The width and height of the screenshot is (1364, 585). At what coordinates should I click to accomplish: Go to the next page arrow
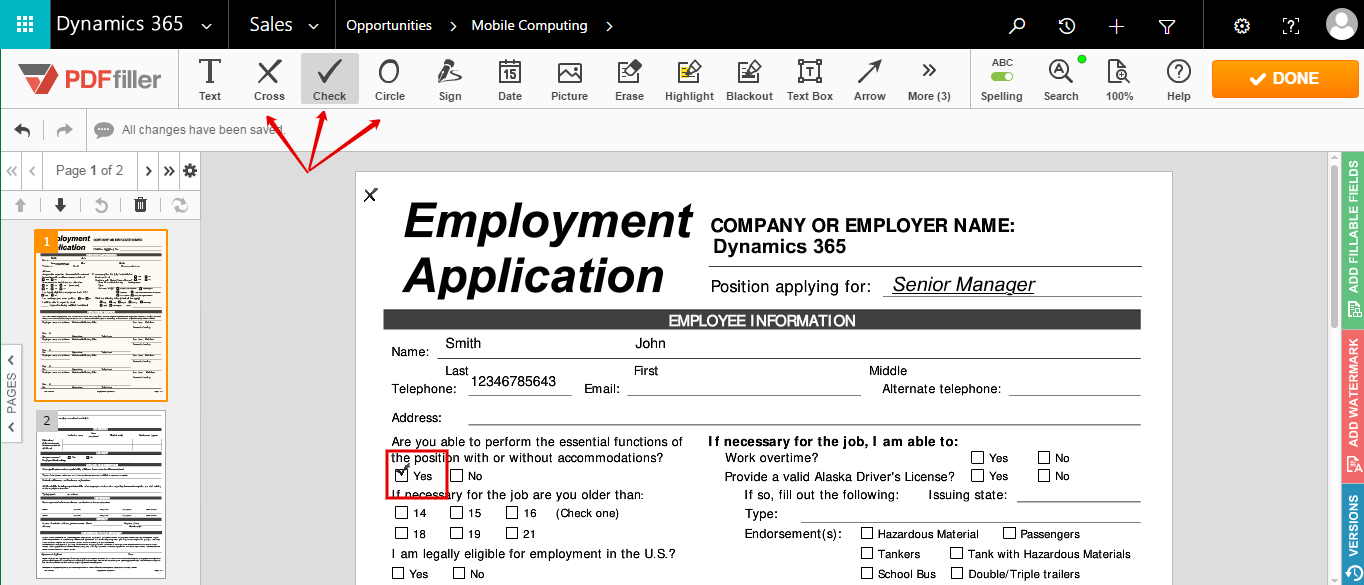coord(148,171)
